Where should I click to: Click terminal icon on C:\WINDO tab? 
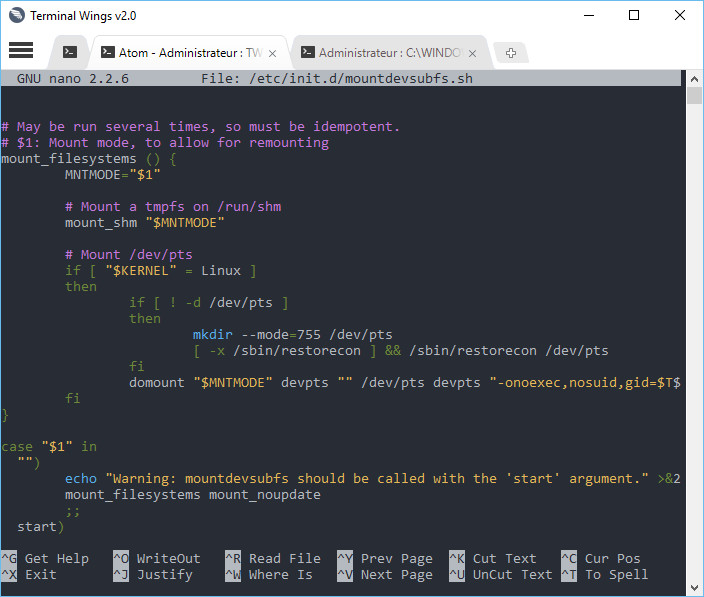coord(308,52)
